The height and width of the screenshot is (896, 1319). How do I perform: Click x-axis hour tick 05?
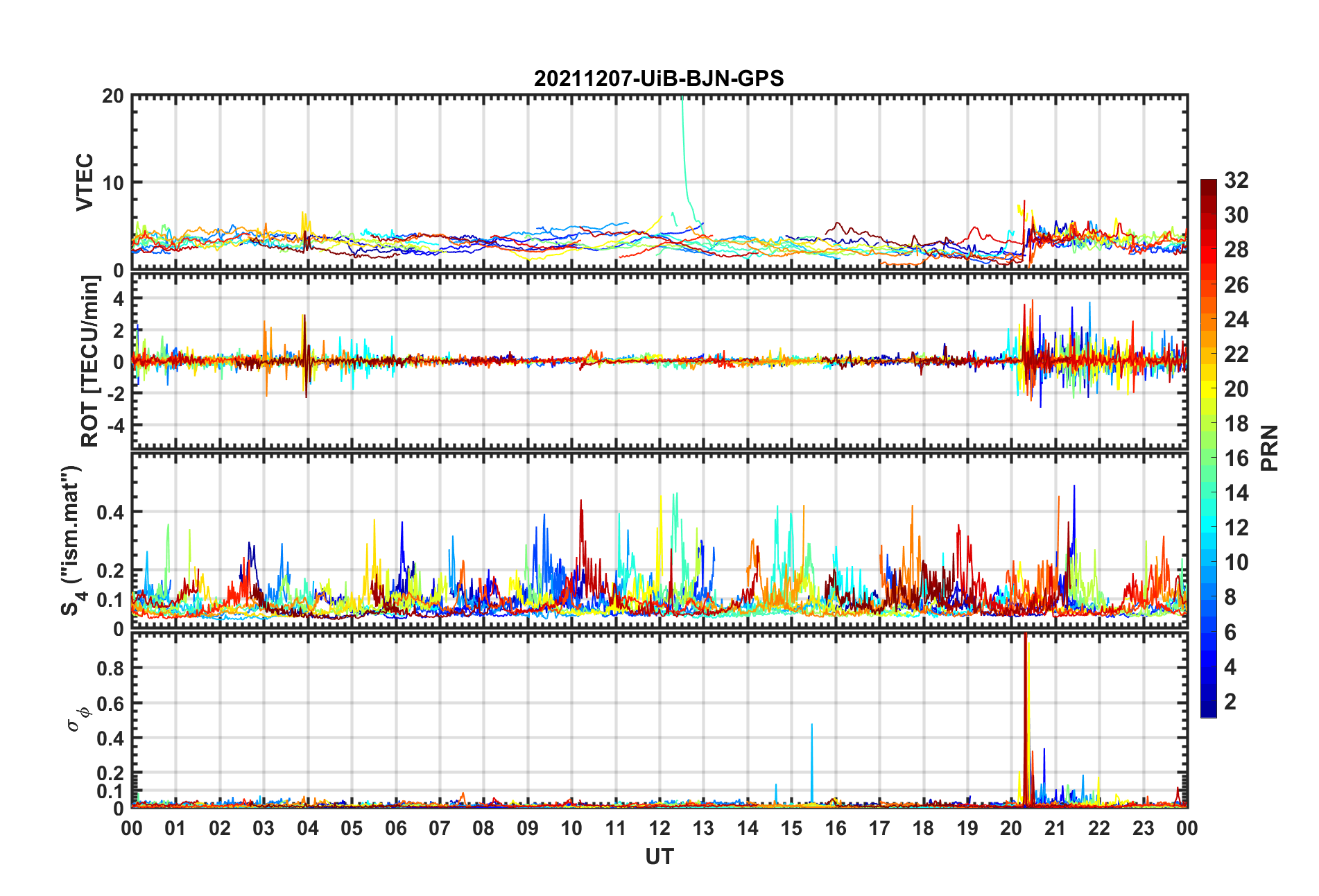352,828
